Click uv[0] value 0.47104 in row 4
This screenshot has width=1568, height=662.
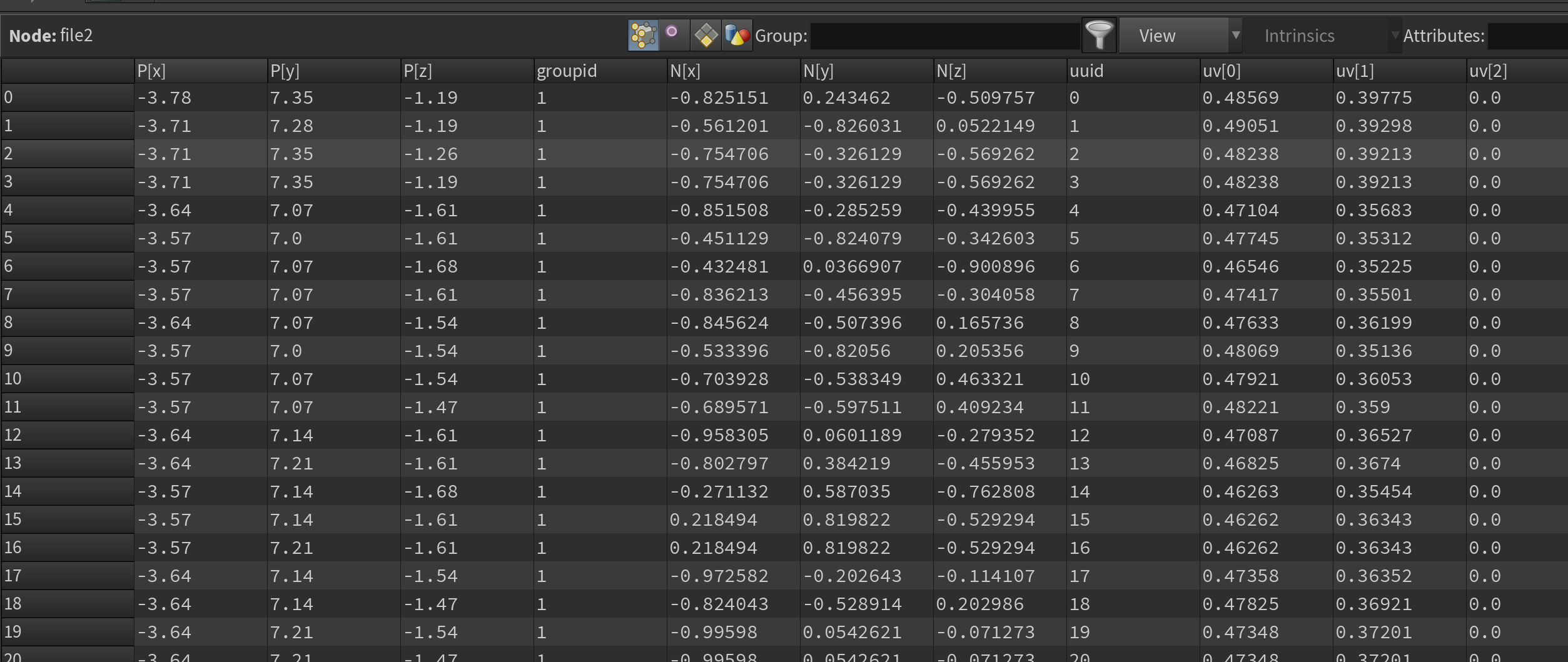[1241, 211]
